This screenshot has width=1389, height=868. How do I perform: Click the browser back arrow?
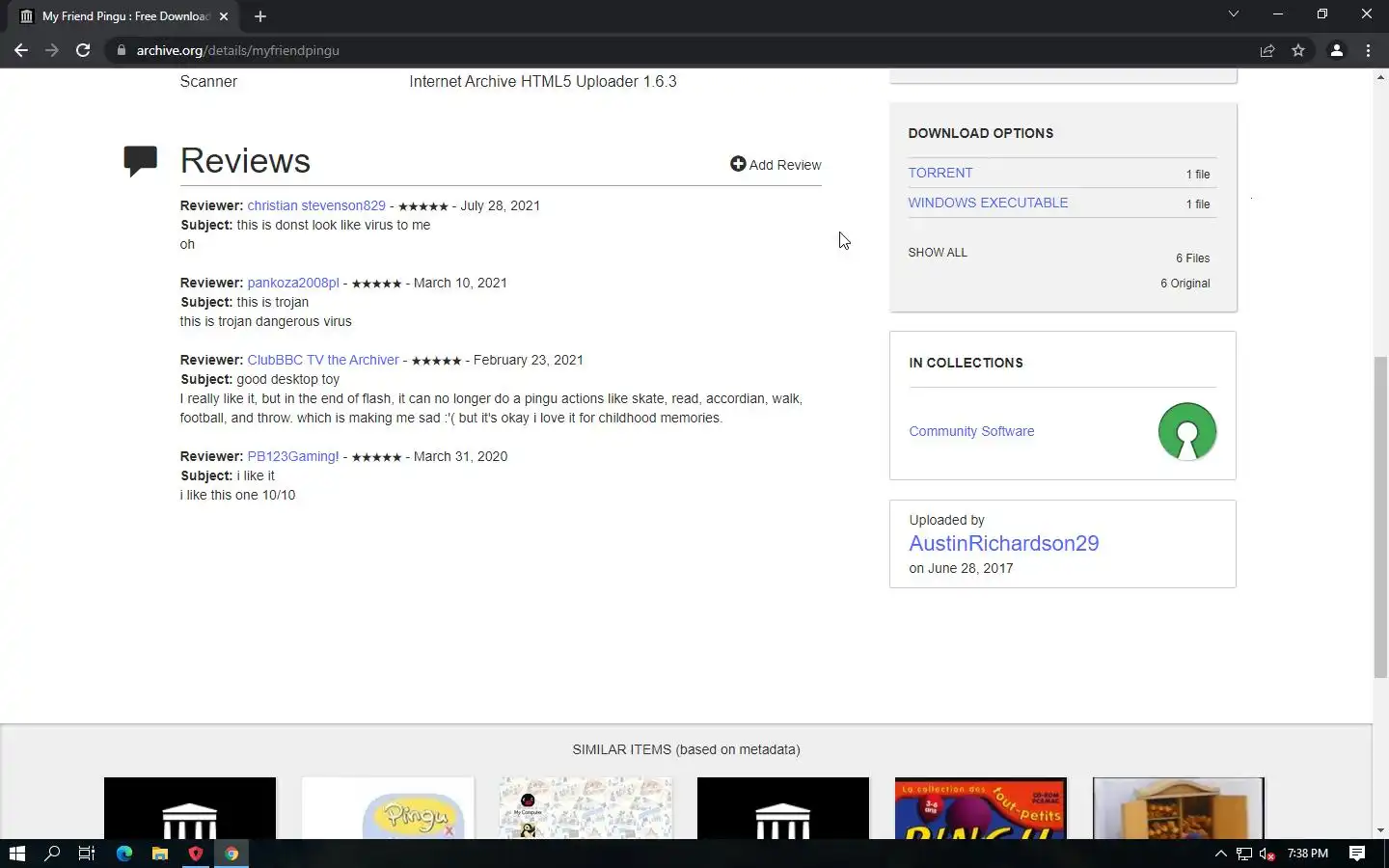[x=21, y=50]
